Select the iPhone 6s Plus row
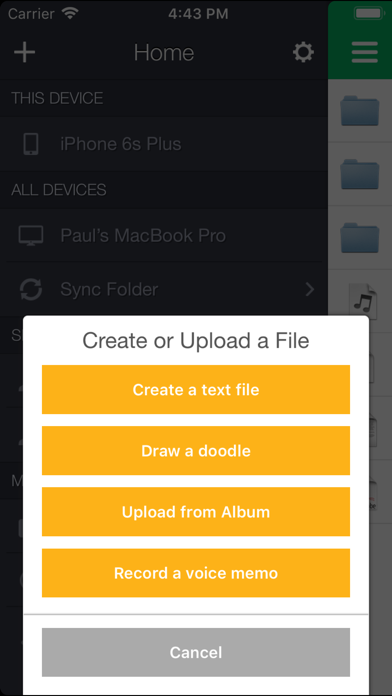 [164, 144]
